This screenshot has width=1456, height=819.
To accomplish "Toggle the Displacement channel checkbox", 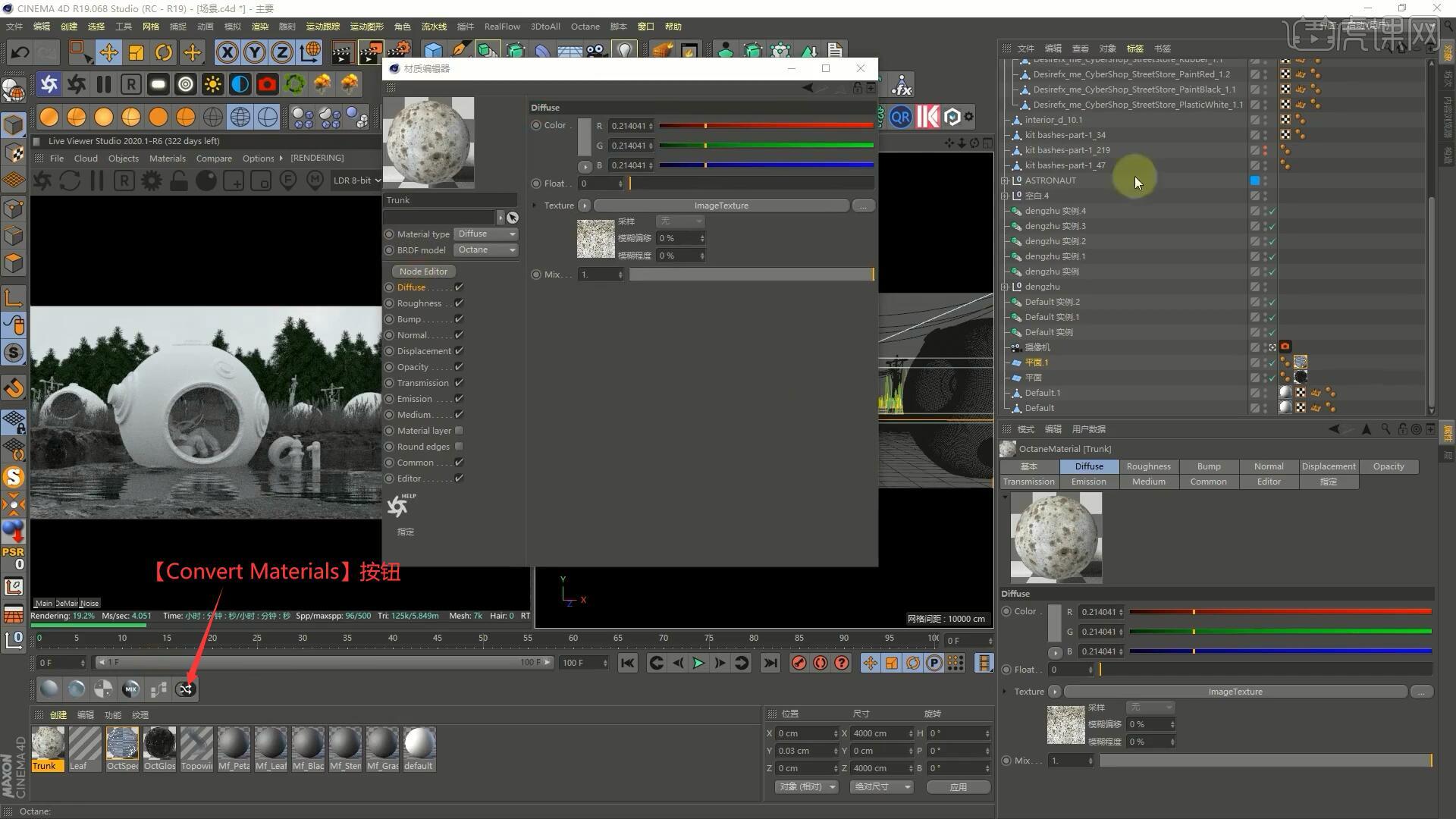I will 459,351.
